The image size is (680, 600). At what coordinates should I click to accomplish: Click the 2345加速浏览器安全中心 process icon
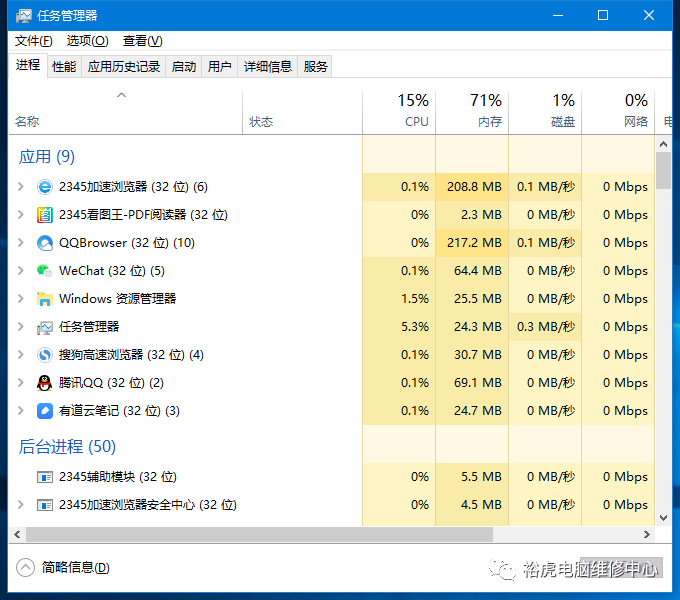tap(45, 505)
